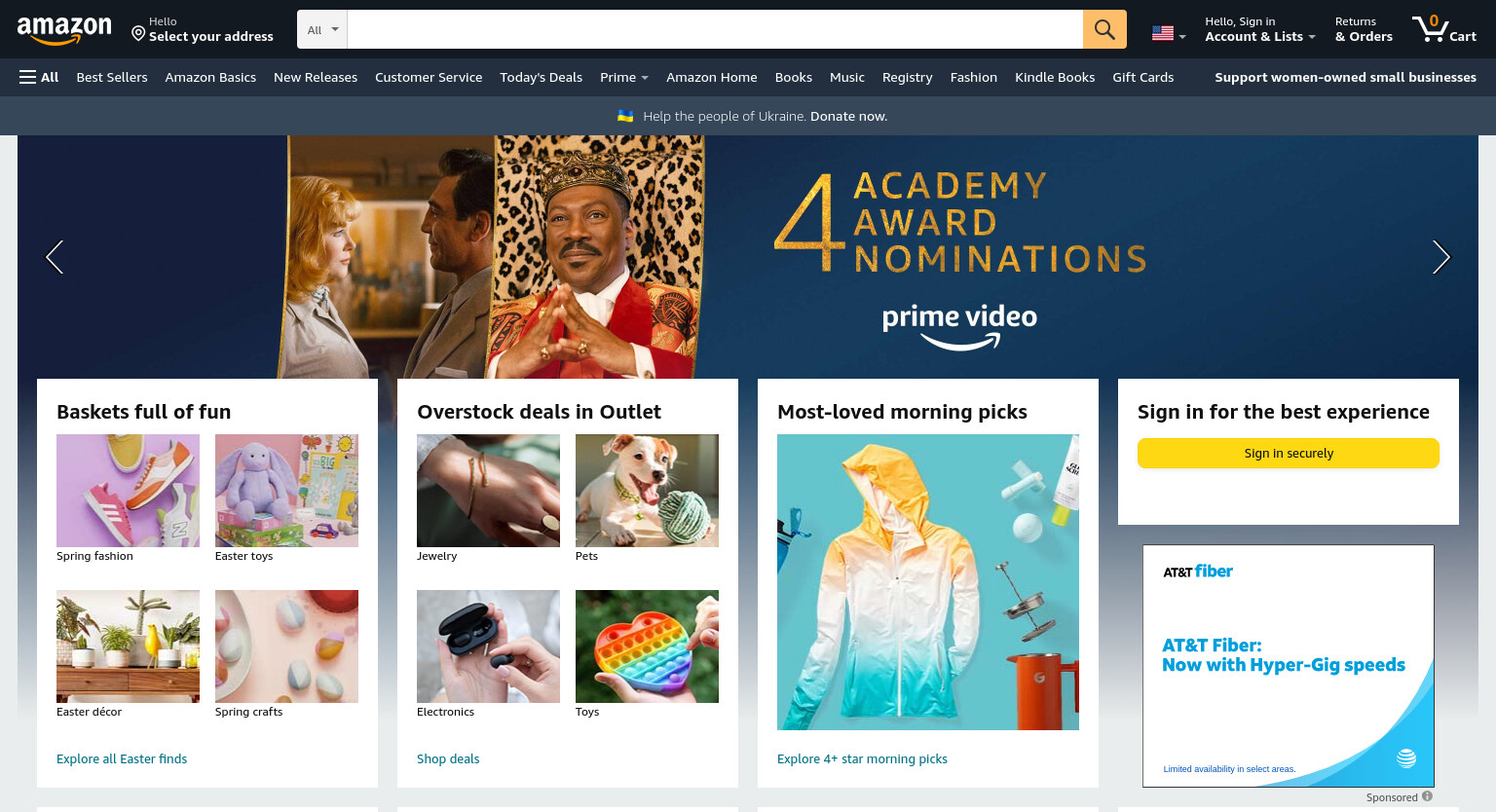Click the Amazon logo
Screen dimensions: 1496x812
coord(64,30)
